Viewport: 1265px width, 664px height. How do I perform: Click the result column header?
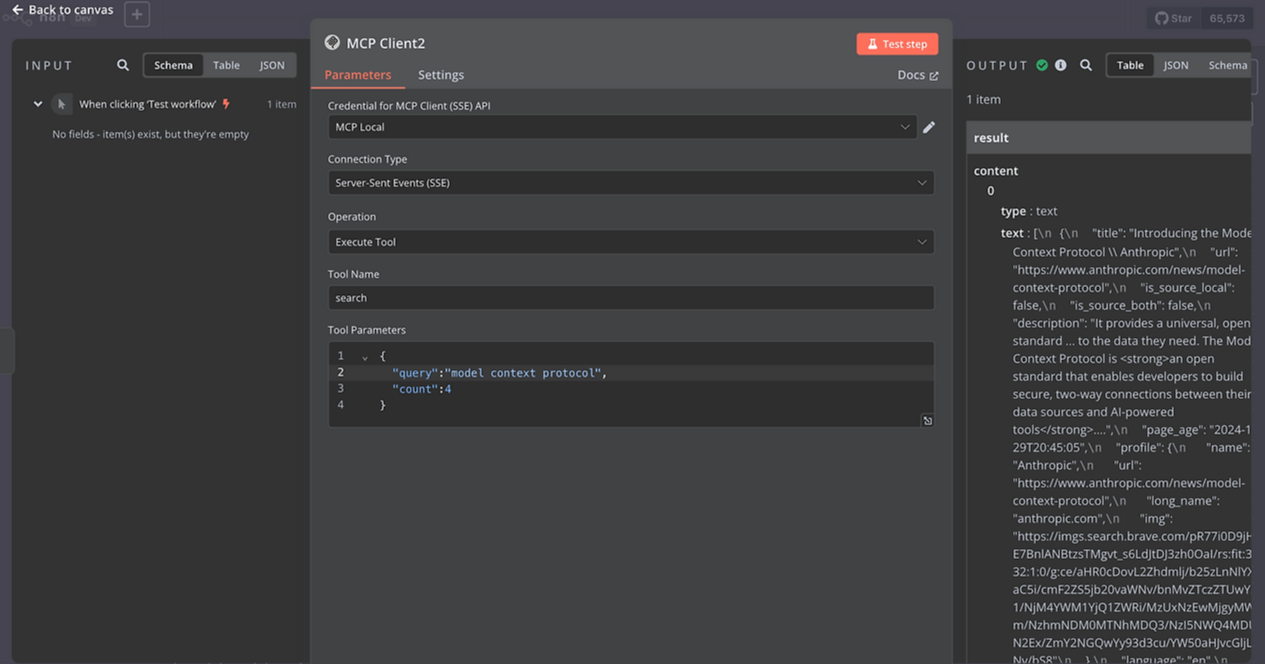(x=1108, y=138)
